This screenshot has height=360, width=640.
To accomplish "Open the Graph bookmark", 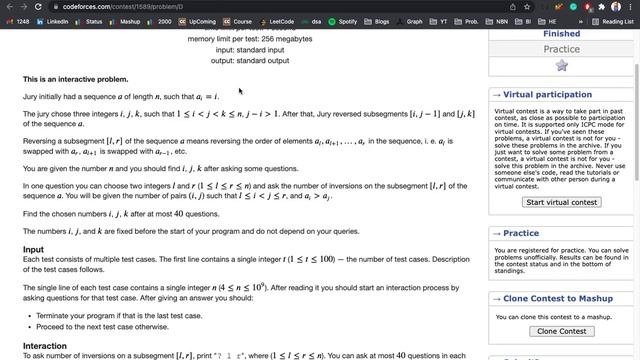I will point(409,22).
